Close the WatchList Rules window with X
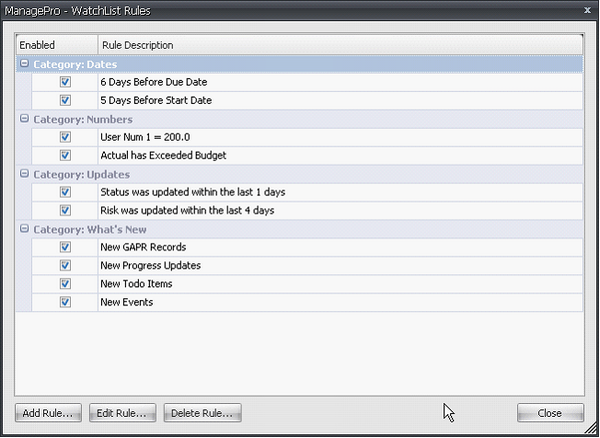Screen dimensions: 600x438 point(587,10)
